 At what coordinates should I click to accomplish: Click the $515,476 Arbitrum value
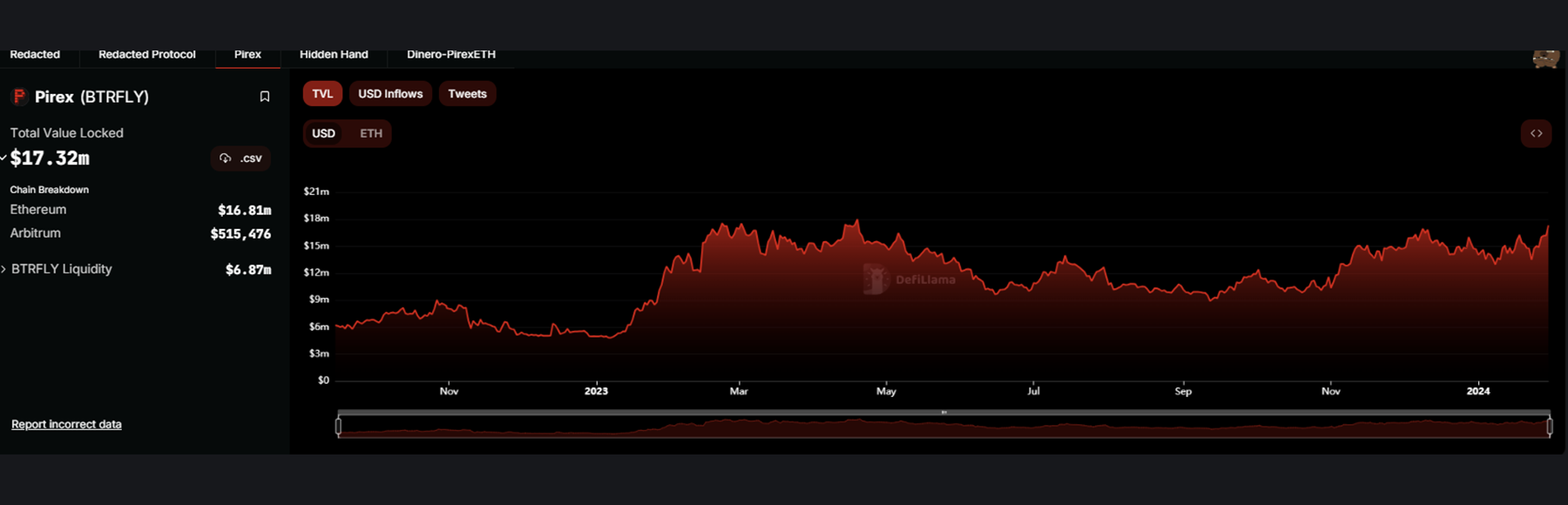240,233
